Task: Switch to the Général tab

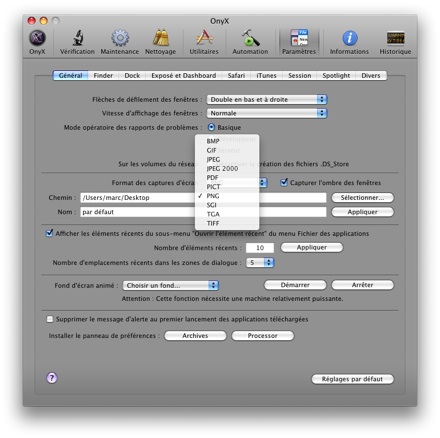Action: pyautogui.click(x=70, y=76)
